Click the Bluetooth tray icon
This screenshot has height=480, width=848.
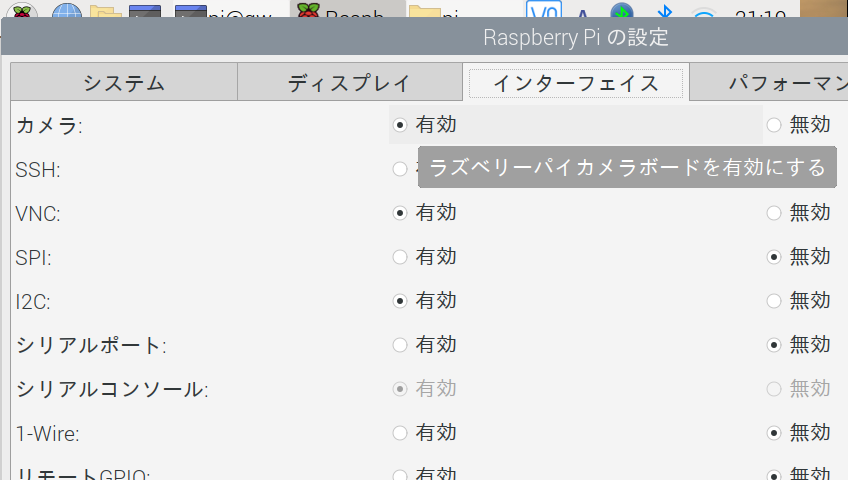point(665,10)
